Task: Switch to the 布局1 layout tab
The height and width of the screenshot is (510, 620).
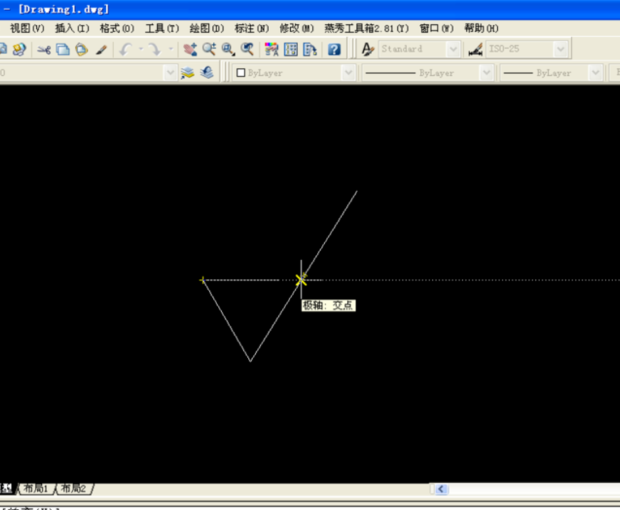Action: tap(36, 489)
